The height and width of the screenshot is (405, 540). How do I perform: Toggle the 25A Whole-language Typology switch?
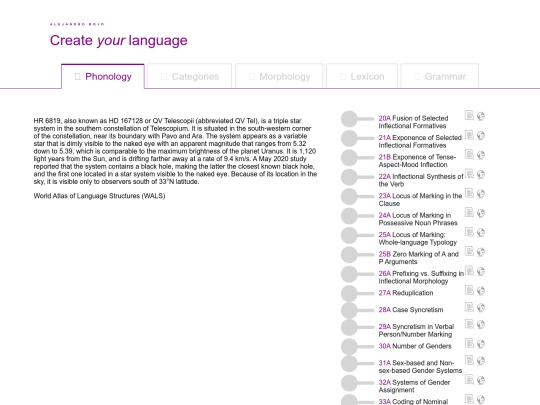(x=357, y=235)
